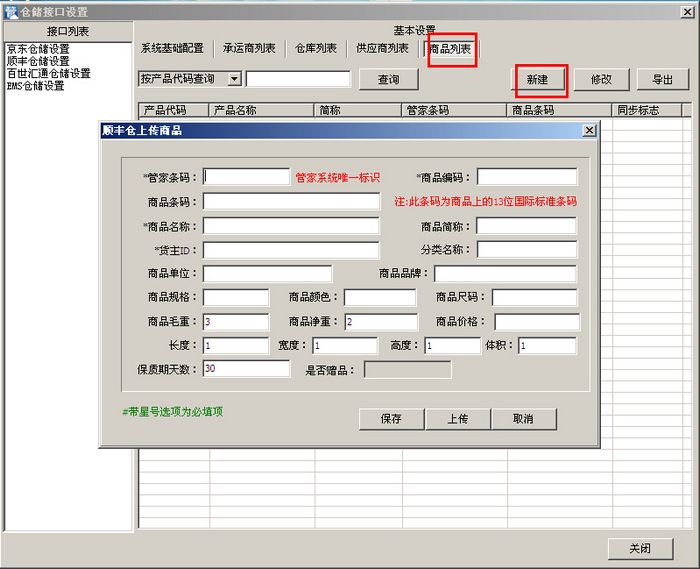This screenshot has width=700, height=569.
Task: Focus the 商品名称 input field
Action: click(291, 226)
